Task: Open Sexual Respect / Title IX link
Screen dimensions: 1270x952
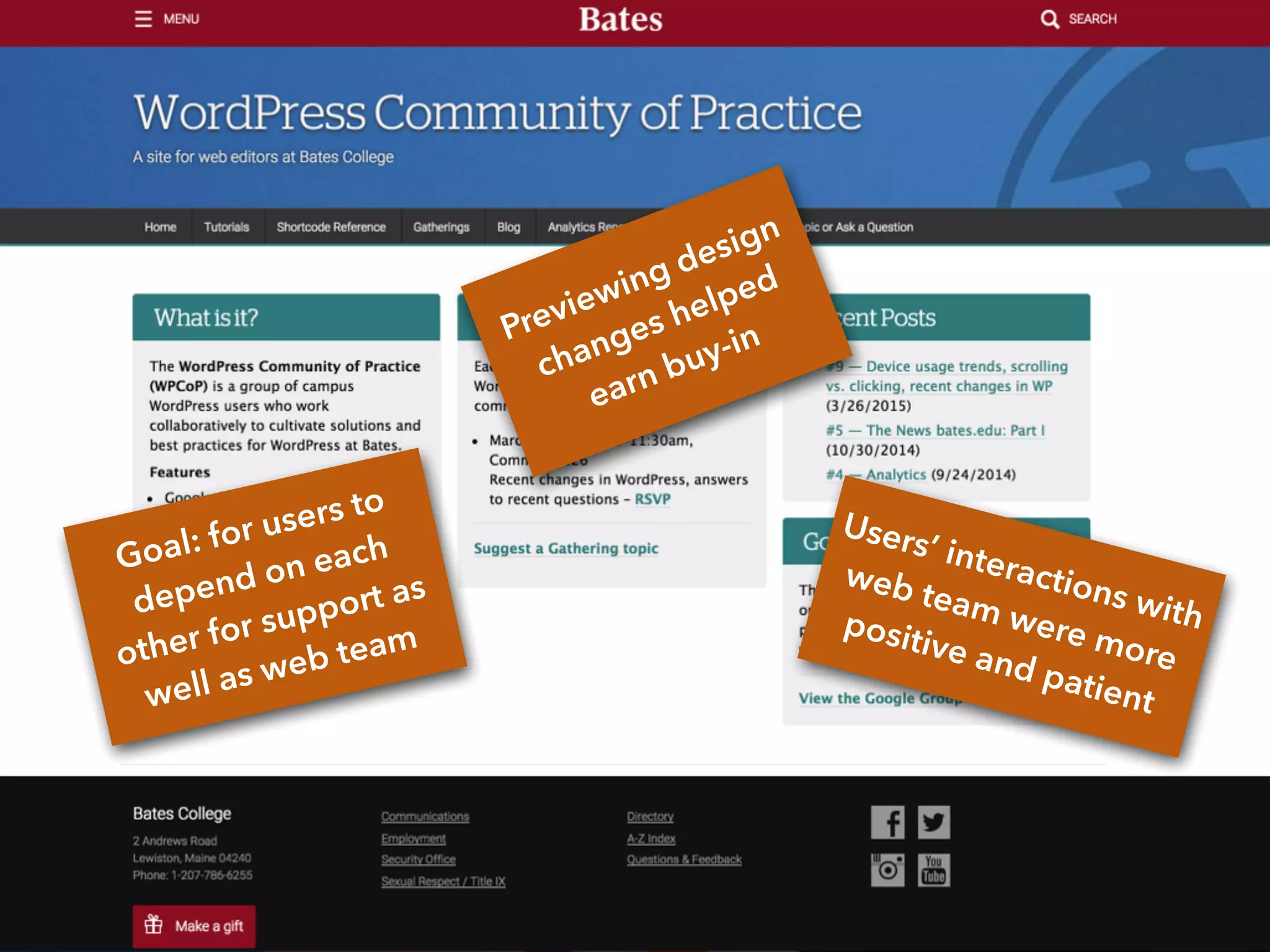Action: tap(443, 881)
